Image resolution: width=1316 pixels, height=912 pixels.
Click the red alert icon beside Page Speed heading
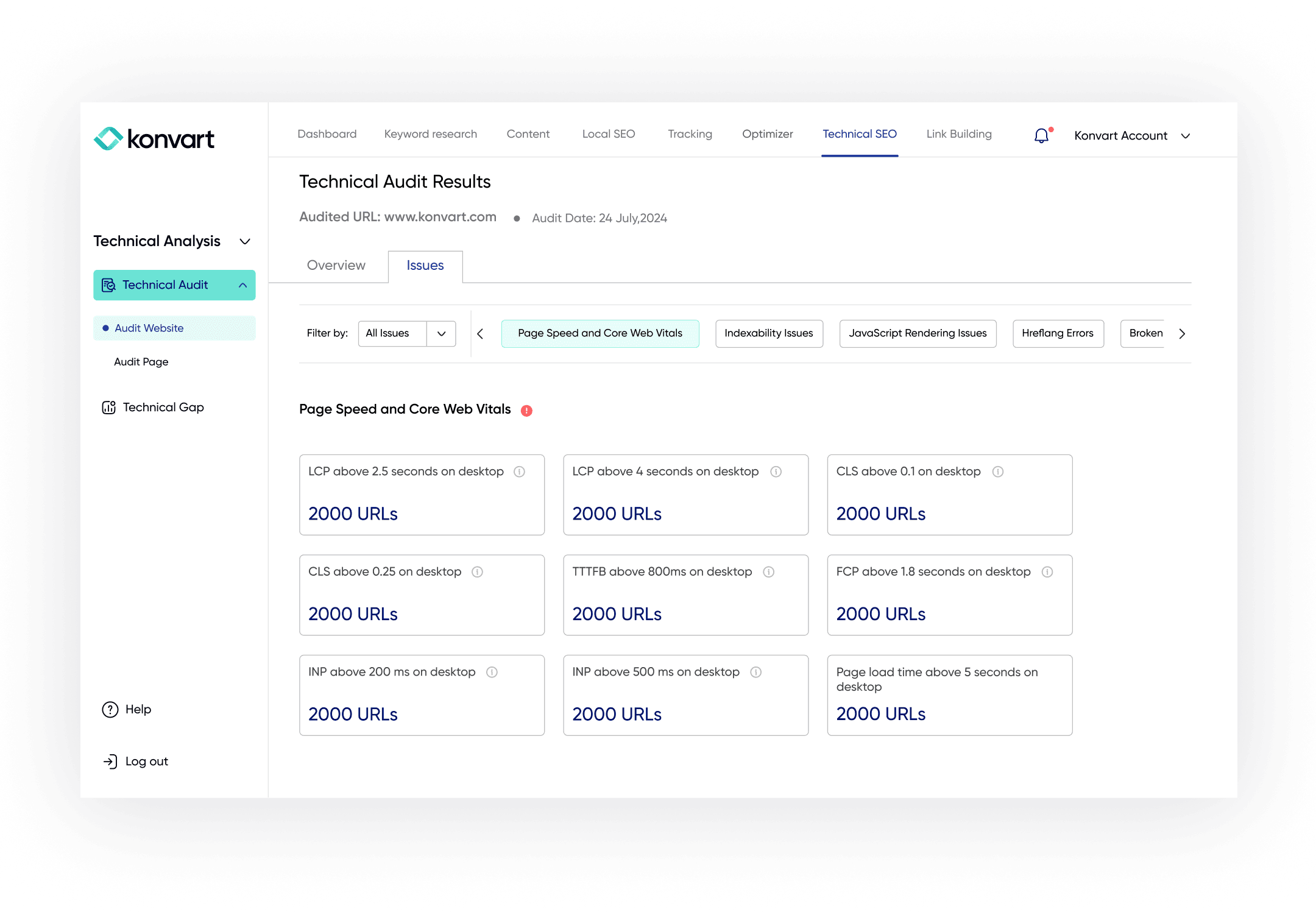[x=526, y=411]
